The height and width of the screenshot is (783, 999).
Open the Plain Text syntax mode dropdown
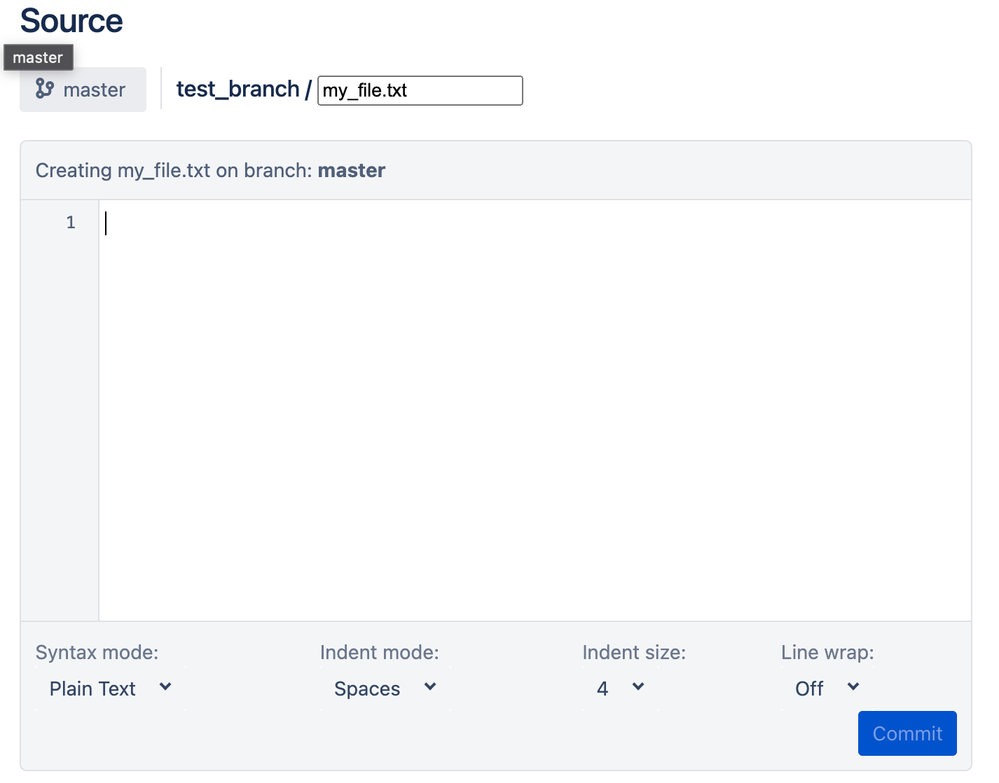pyautogui.click(x=110, y=689)
